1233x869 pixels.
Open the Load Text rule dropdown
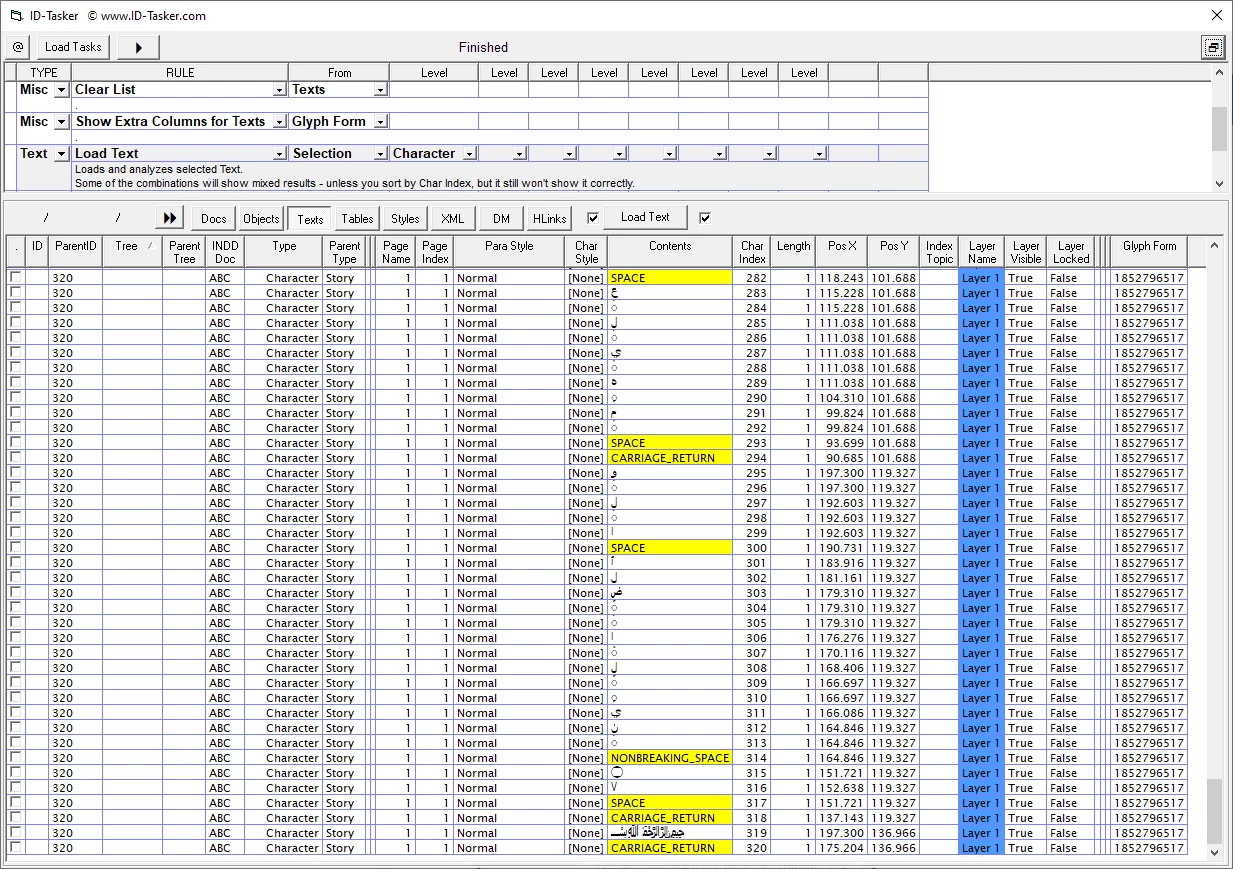[x=279, y=154]
